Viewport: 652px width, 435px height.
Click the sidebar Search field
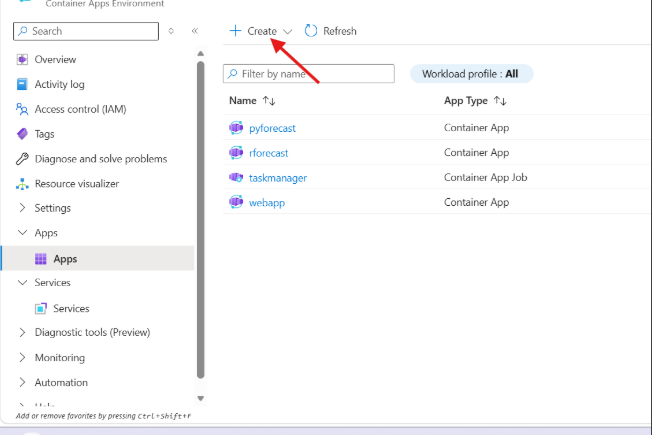tap(86, 31)
